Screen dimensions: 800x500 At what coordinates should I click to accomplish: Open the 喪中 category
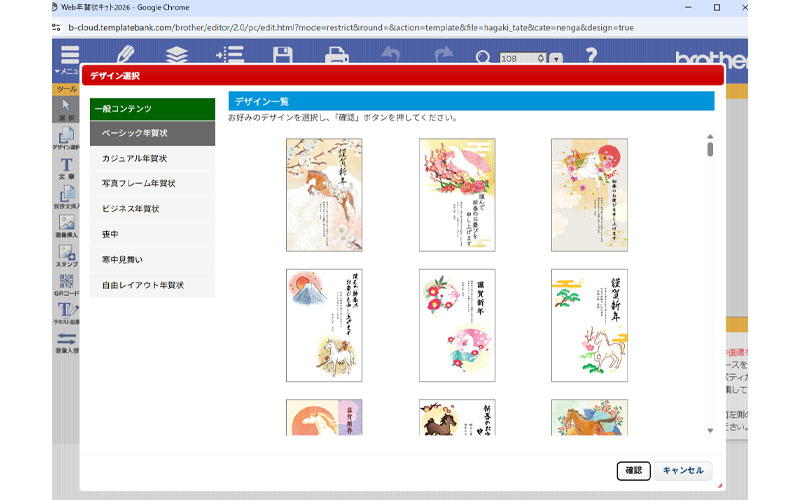[x=152, y=234]
